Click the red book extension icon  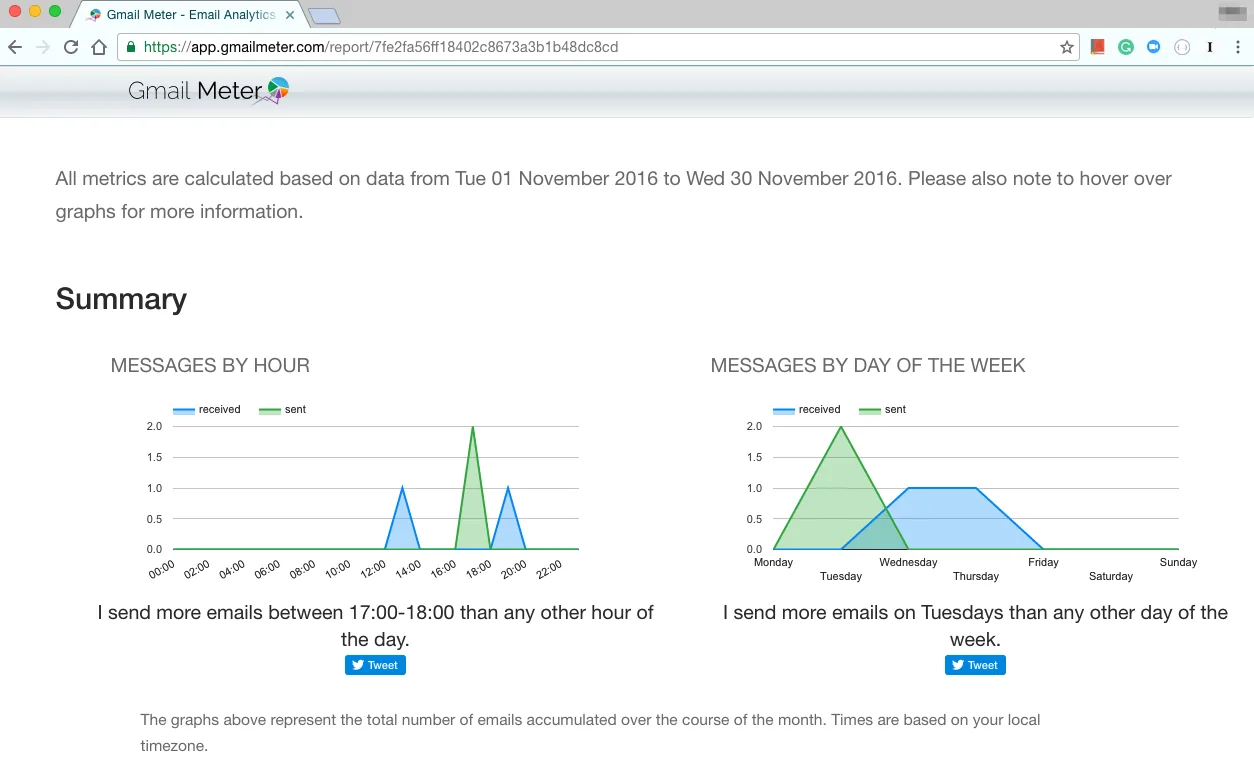tap(1098, 47)
